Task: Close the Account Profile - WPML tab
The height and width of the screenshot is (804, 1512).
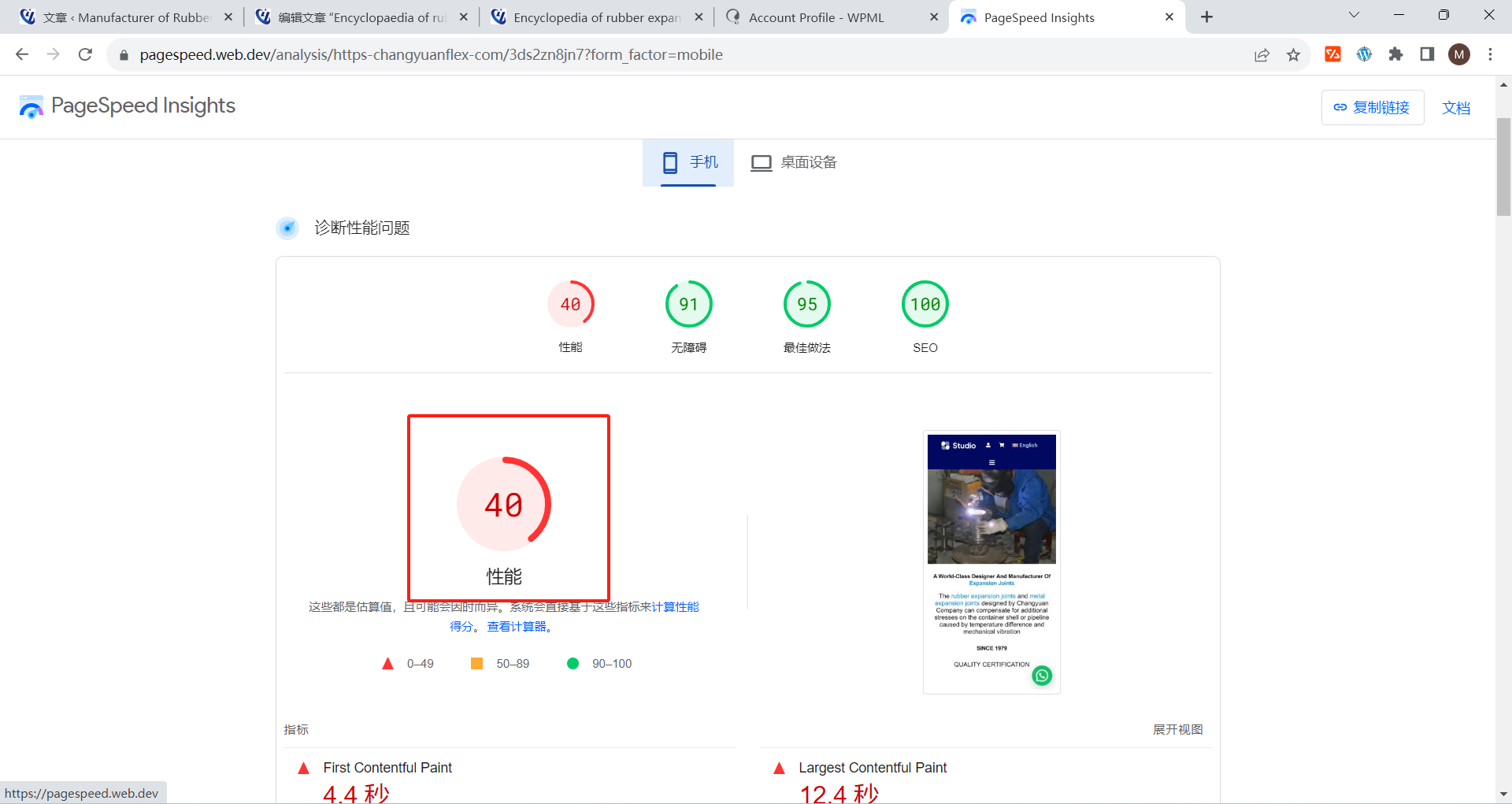Action: point(934,17)
